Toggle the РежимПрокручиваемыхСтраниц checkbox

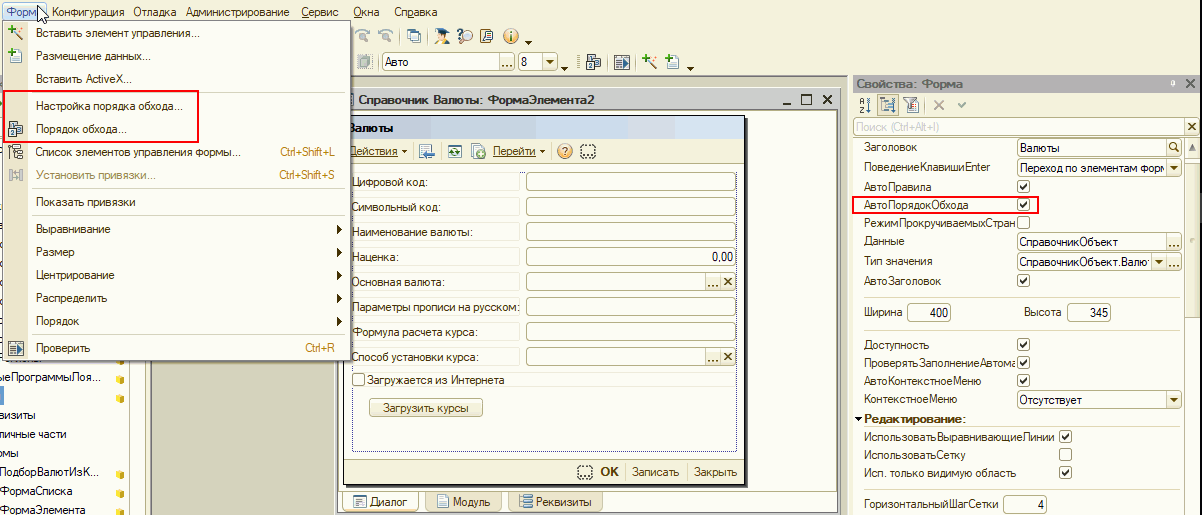(x=1023, y=224)
